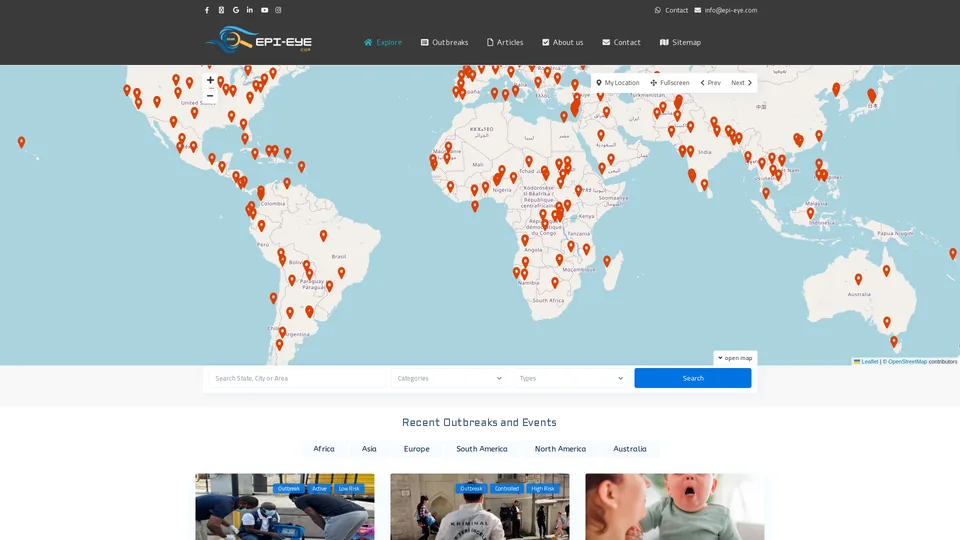Viewport: 960px width, 540px height.
Task: Select the Africa tab
Action: point(324,449)
